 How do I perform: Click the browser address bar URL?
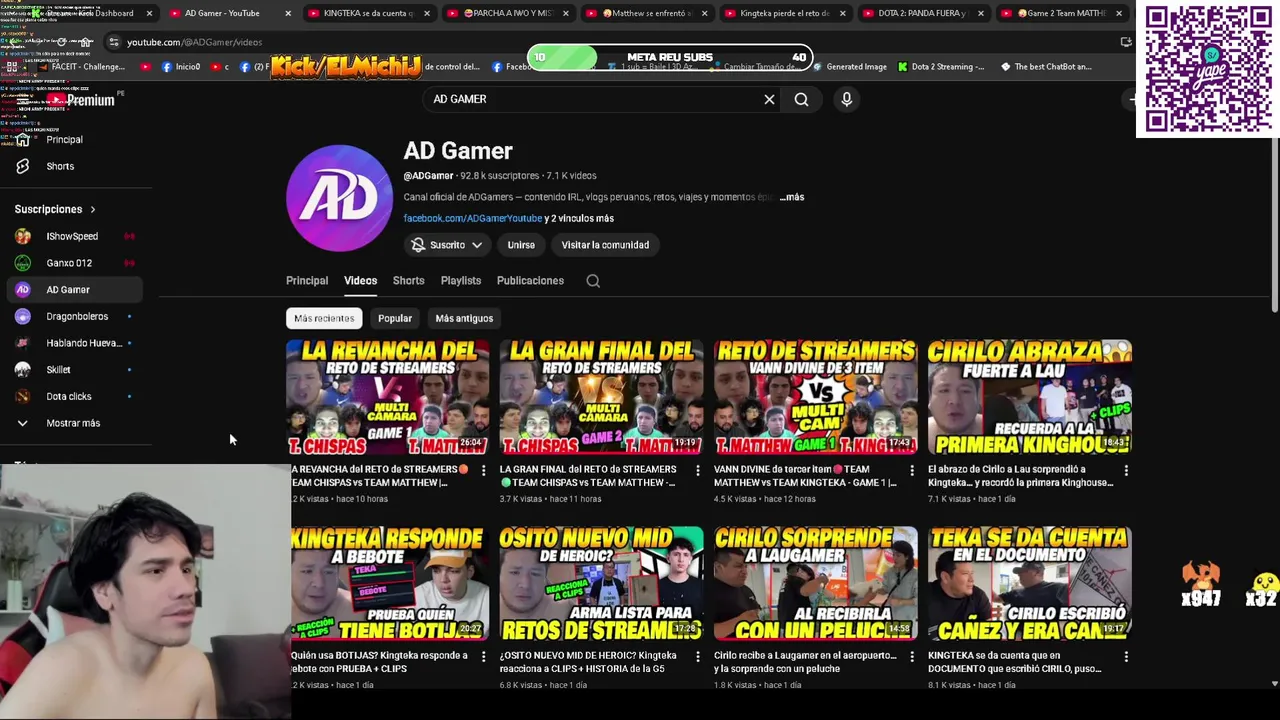coord(194,42)
